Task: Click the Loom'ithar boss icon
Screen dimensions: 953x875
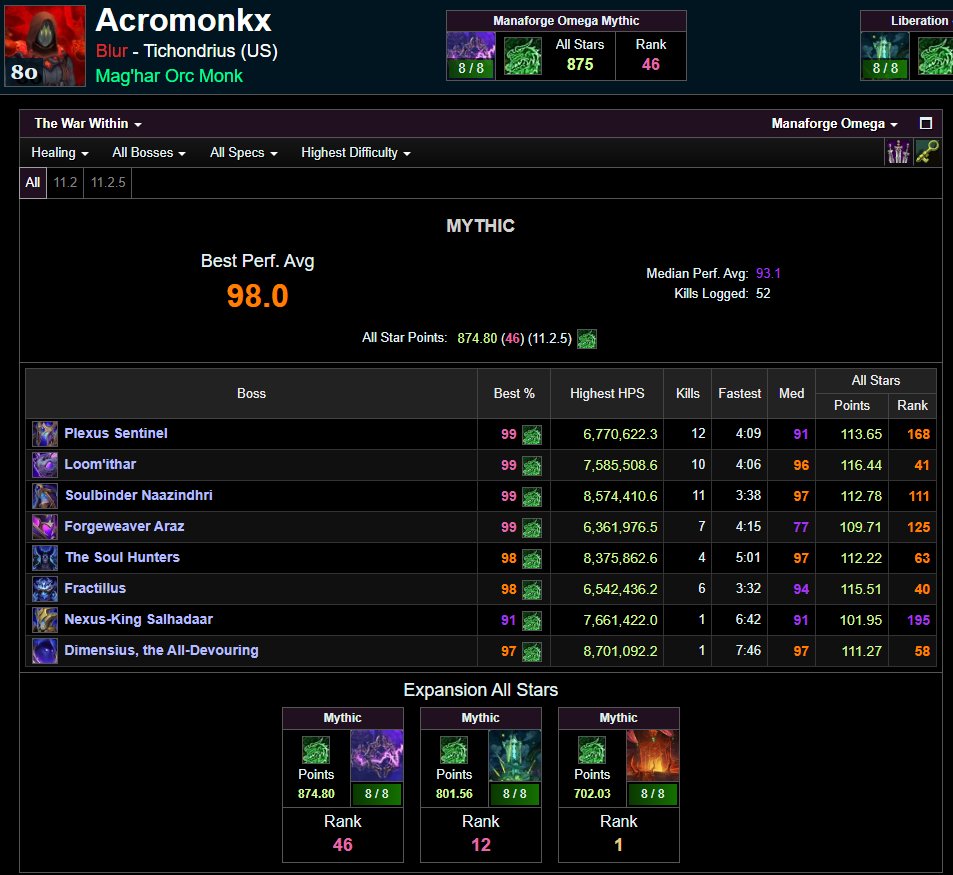Action: (x=45, y=465)
